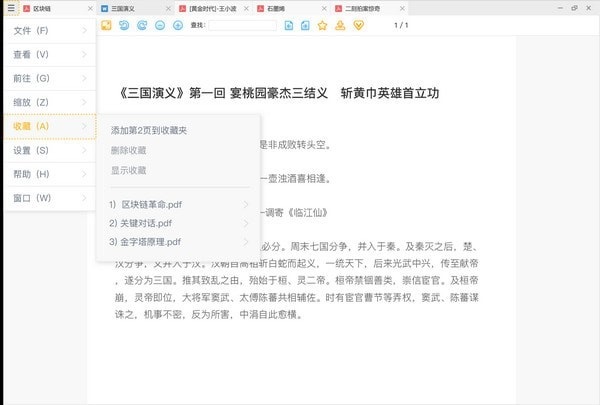Expand arrow next to 金字塔原理.pdf

click(246, 242)
